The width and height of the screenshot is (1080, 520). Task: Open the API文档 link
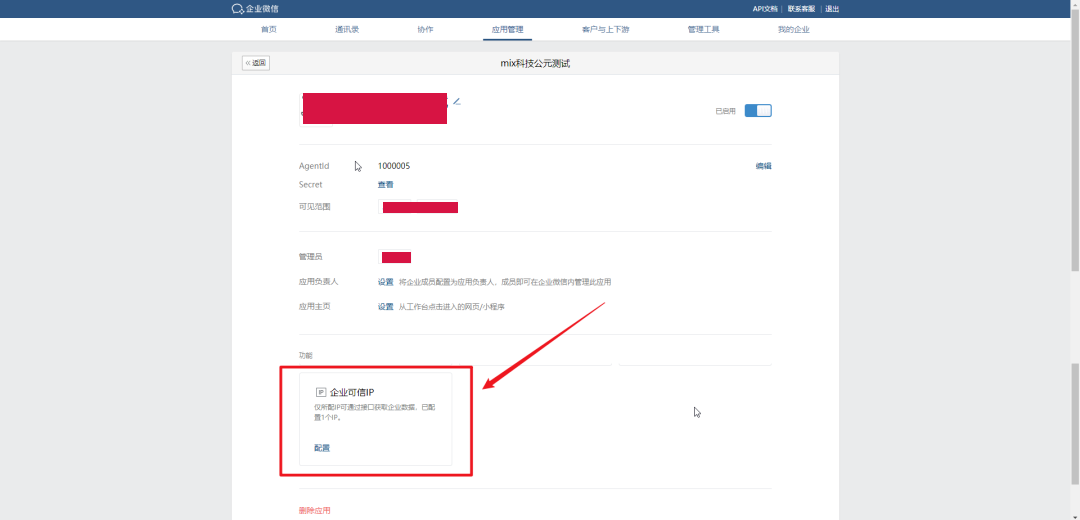tap(765, 9)
